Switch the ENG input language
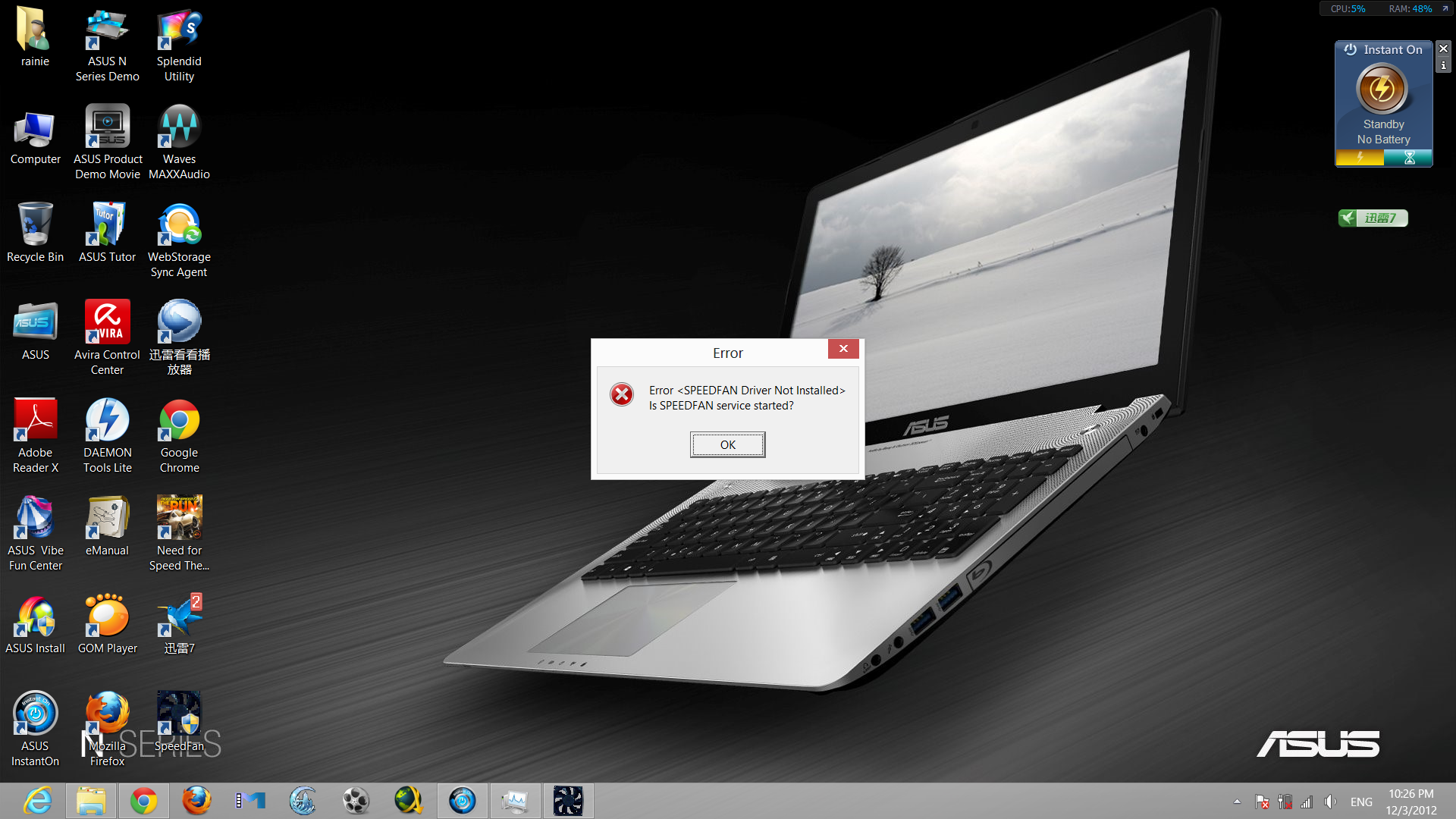1456x819 pixels. [1361, 802]
